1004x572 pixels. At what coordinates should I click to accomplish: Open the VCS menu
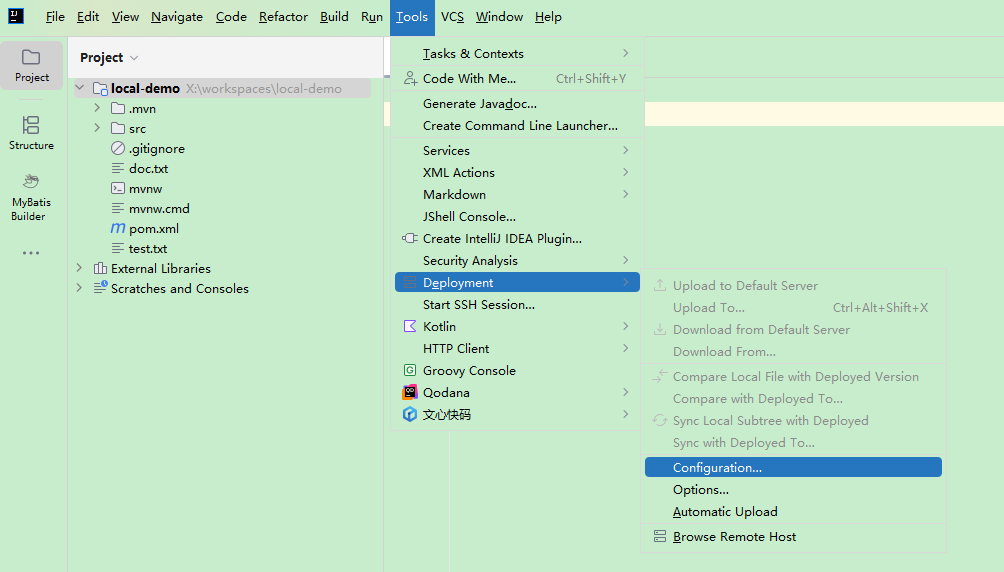pyautogui.click(x=452, y=17)
